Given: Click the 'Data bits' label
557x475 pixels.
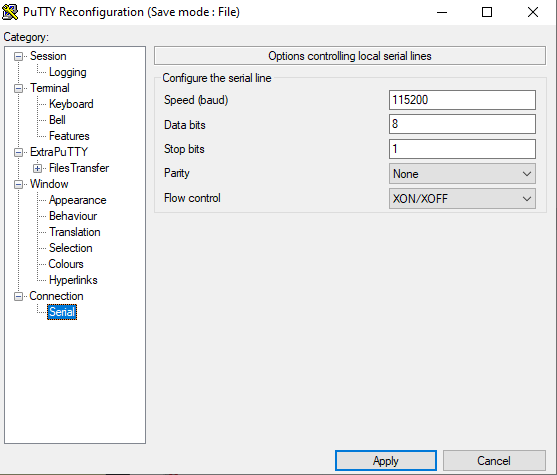Looking at the screenshot, I should [x=185, y=125].
